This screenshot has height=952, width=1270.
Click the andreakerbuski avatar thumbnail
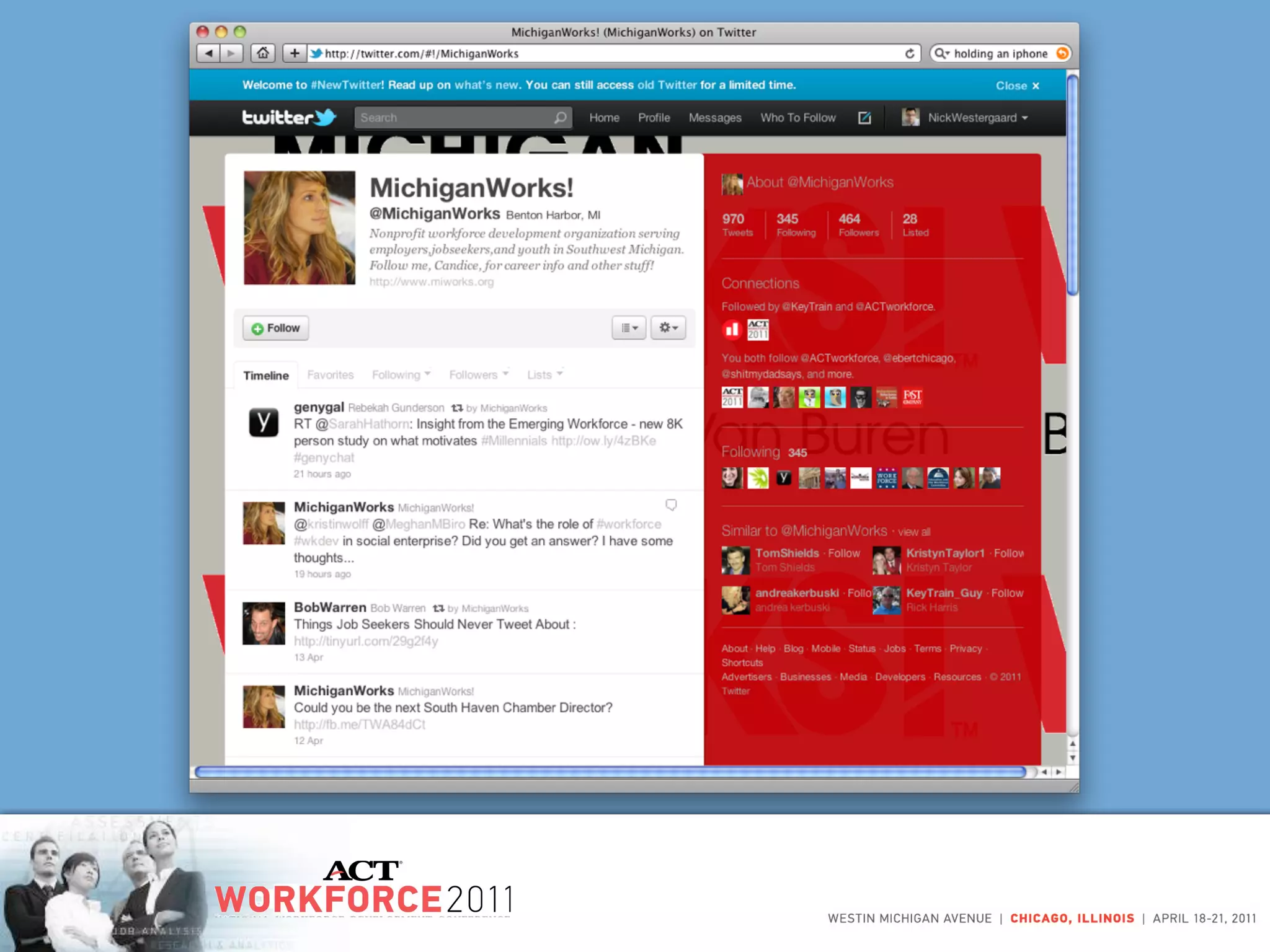[736, 600]
